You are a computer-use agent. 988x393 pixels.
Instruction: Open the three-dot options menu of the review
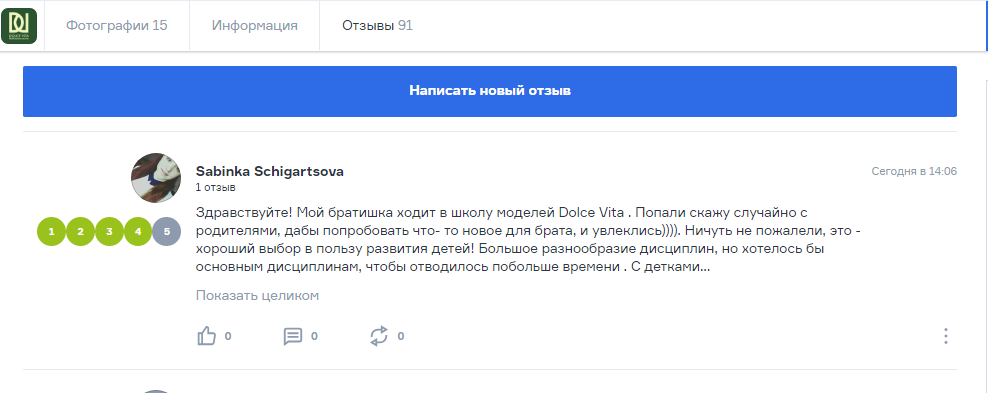click(946, 336)
